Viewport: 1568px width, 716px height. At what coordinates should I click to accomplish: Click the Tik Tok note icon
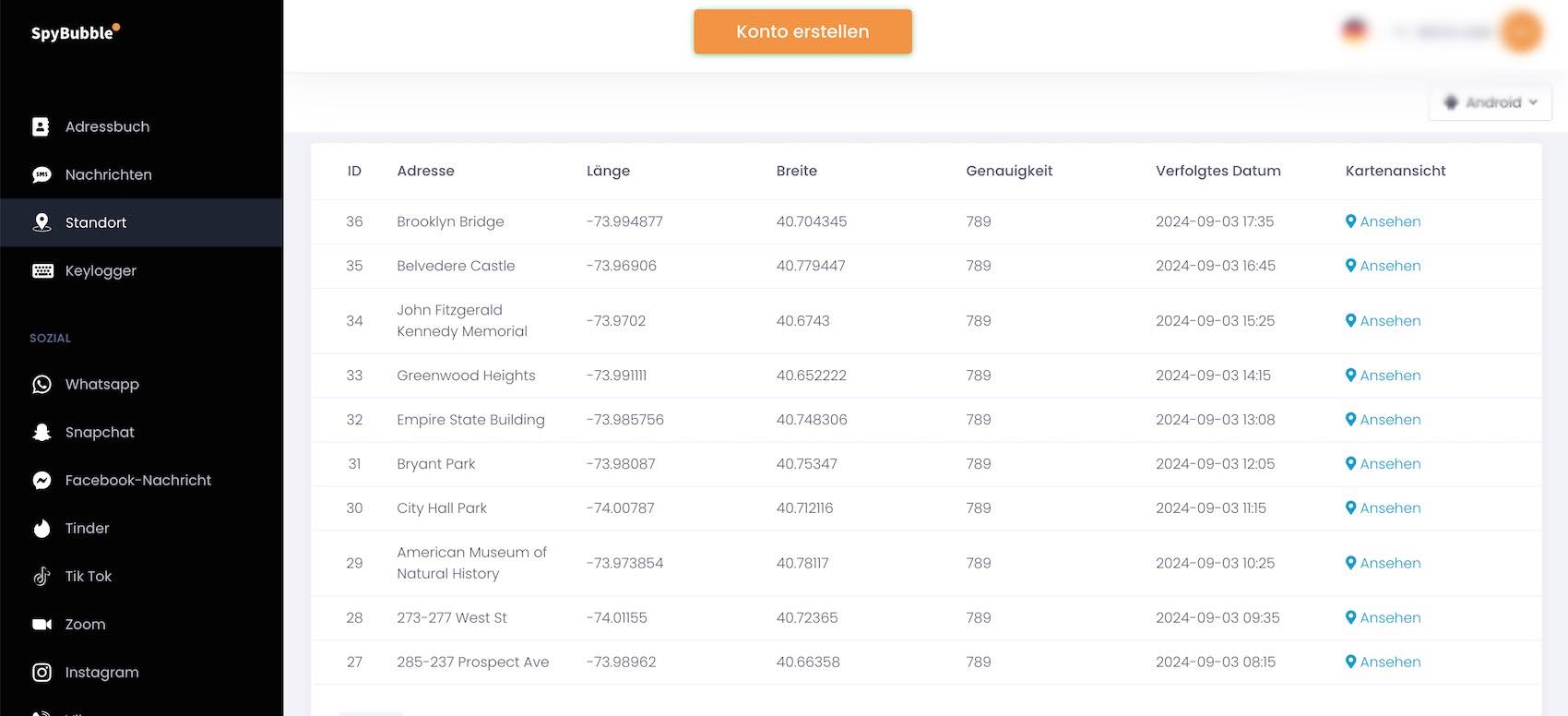click(x=42, y=576)
